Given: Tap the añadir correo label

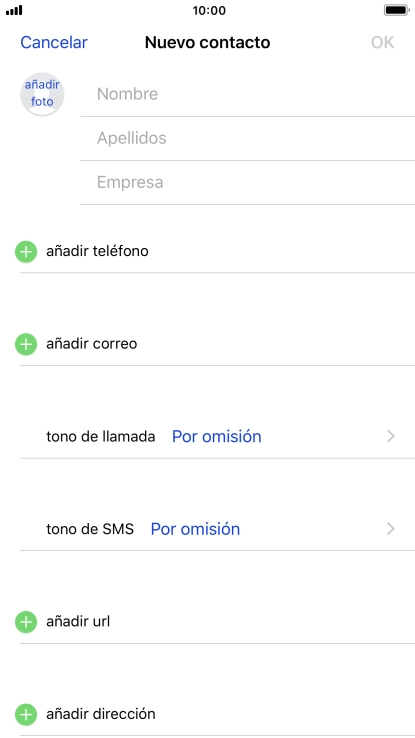Looking at the screenshot, I should pos(92,344).
